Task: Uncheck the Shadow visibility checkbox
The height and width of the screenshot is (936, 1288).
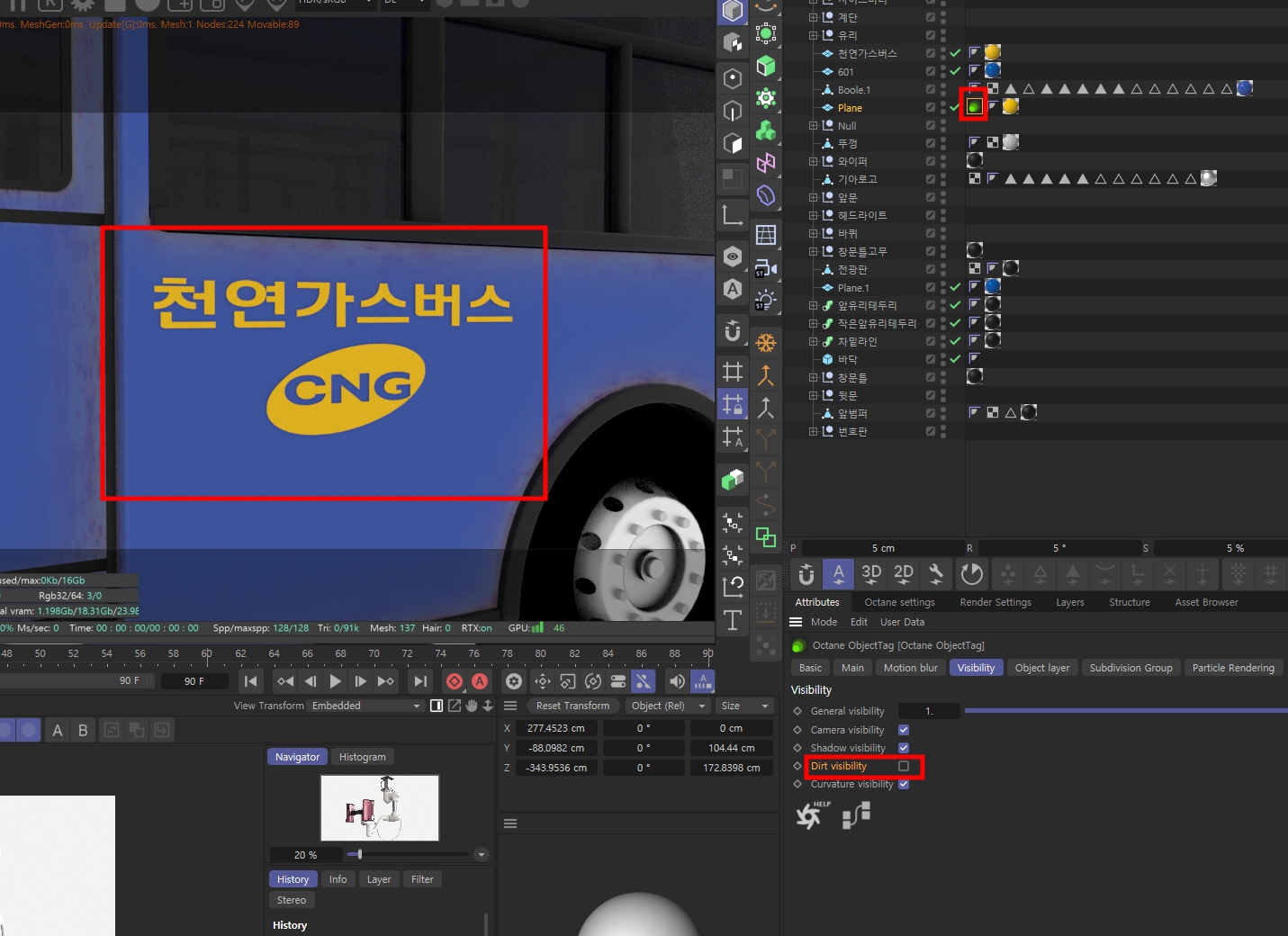Action: point(904,748)
